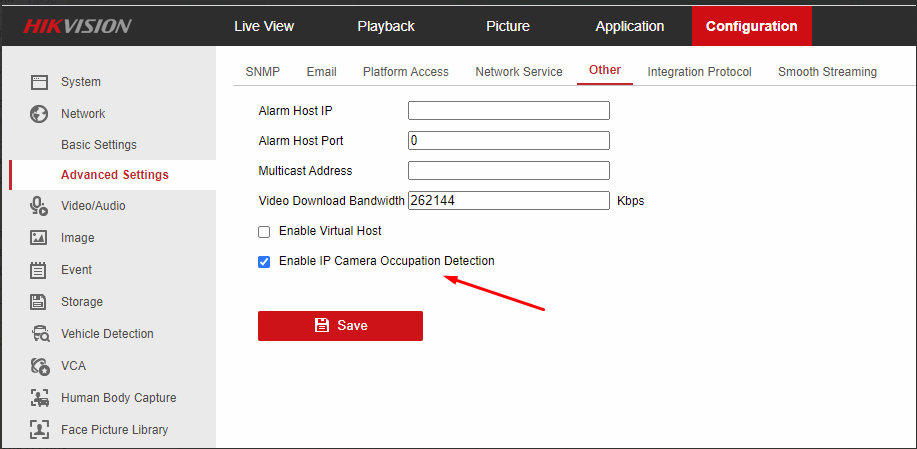Switch to the Email tab
The image size is (917, 449).
pyautogui.click(x=322, y=72)
